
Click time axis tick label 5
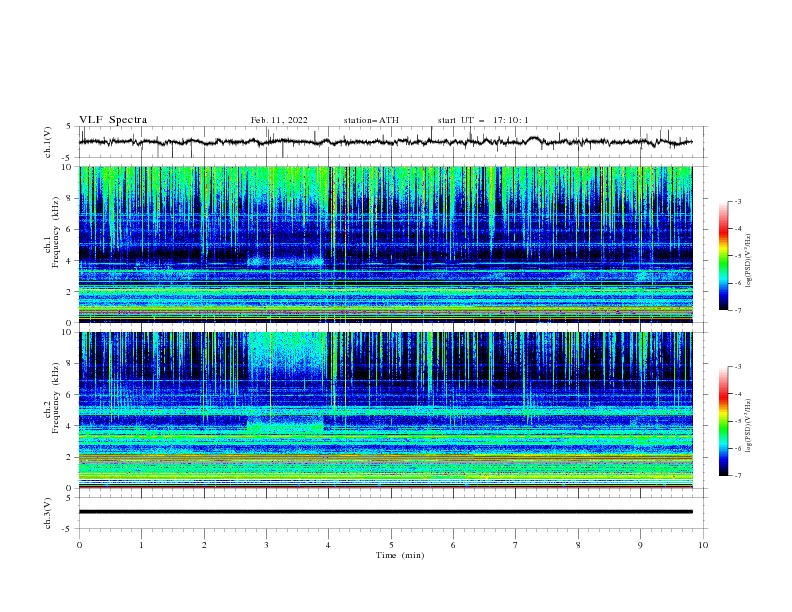[391, 545]
